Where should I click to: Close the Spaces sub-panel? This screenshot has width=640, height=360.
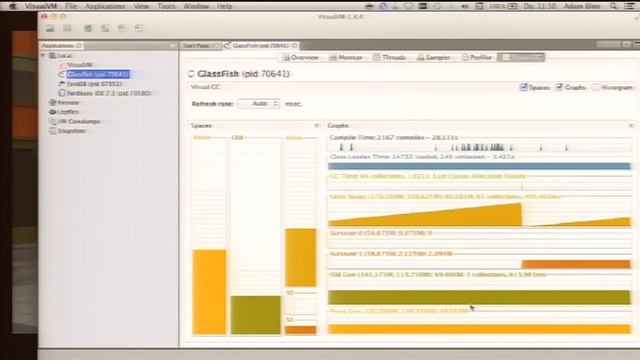316,126
